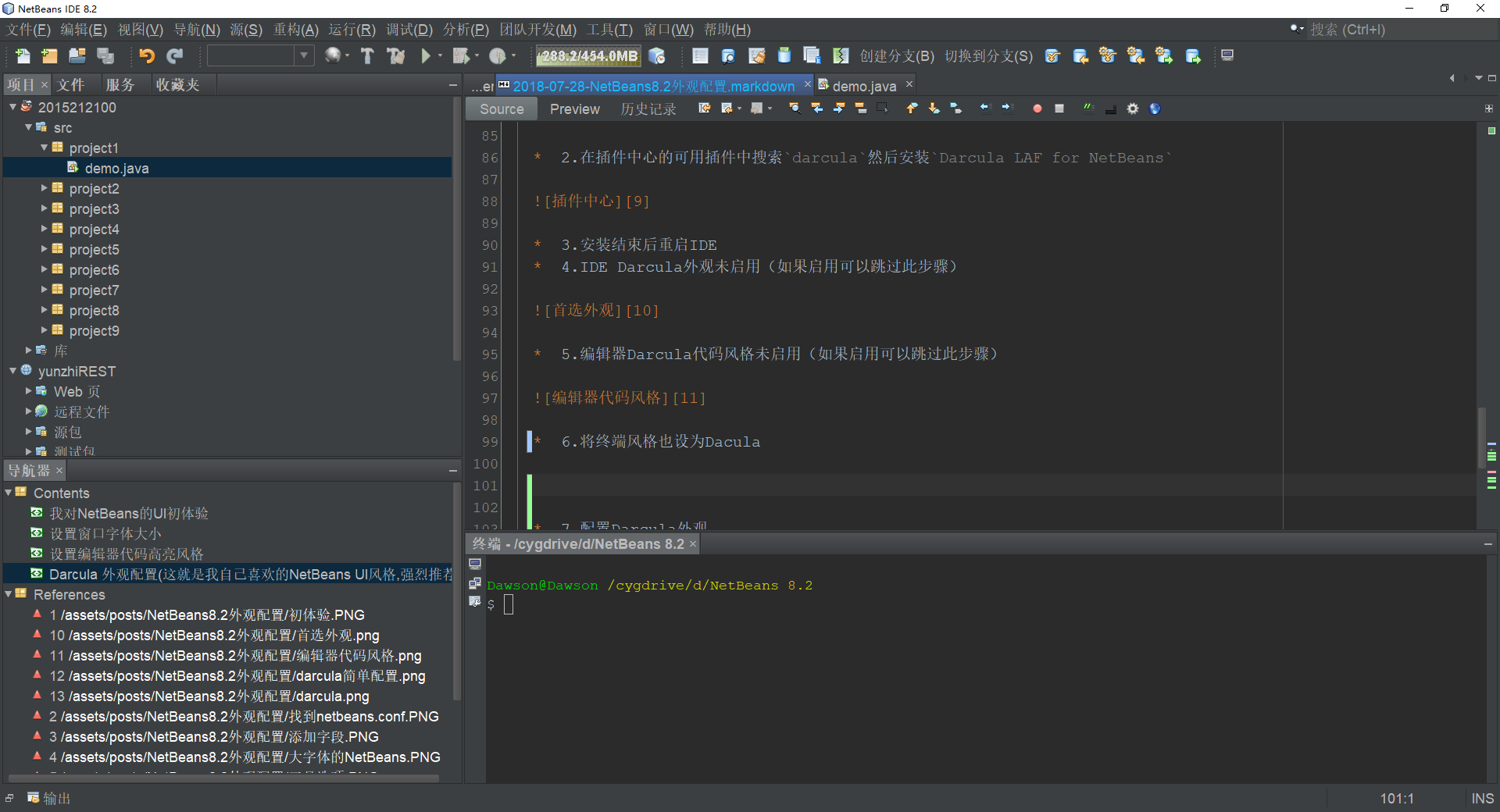The image size is (1500, 812).
Task: Click the navigator horizontal scrollbar
Action: (223, 778)
